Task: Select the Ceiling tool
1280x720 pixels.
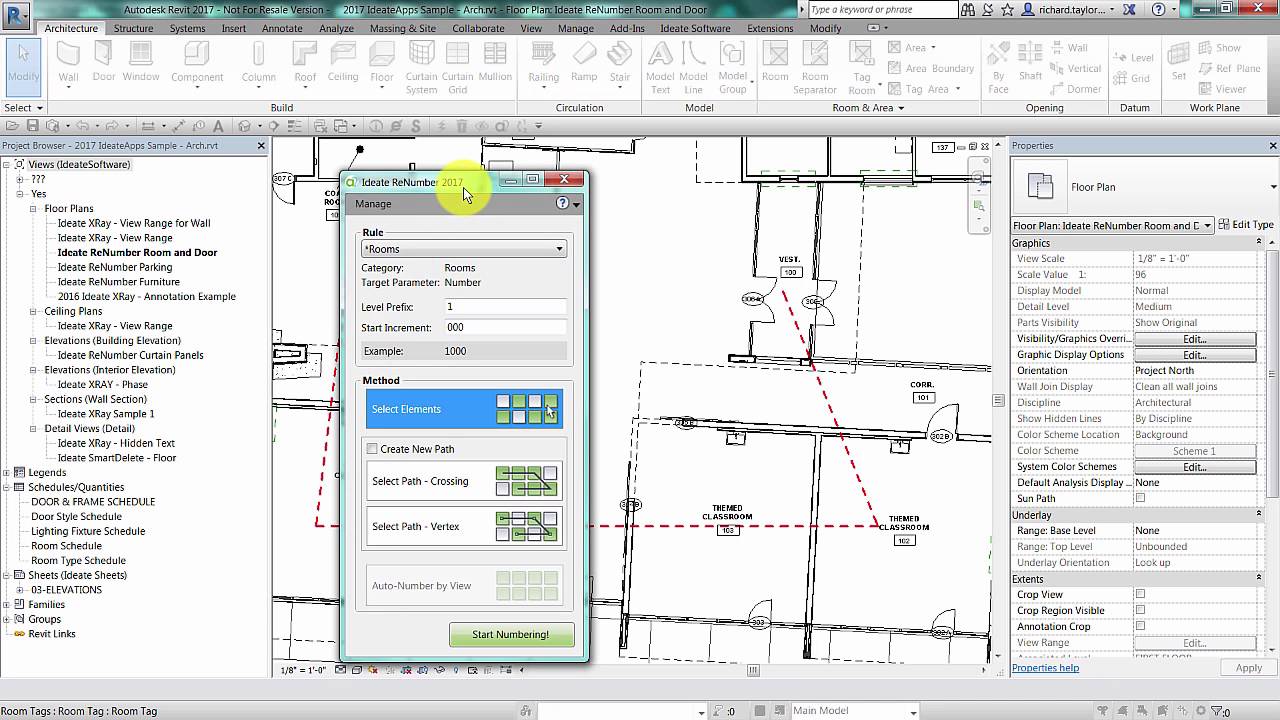Action: coord(343,63)
